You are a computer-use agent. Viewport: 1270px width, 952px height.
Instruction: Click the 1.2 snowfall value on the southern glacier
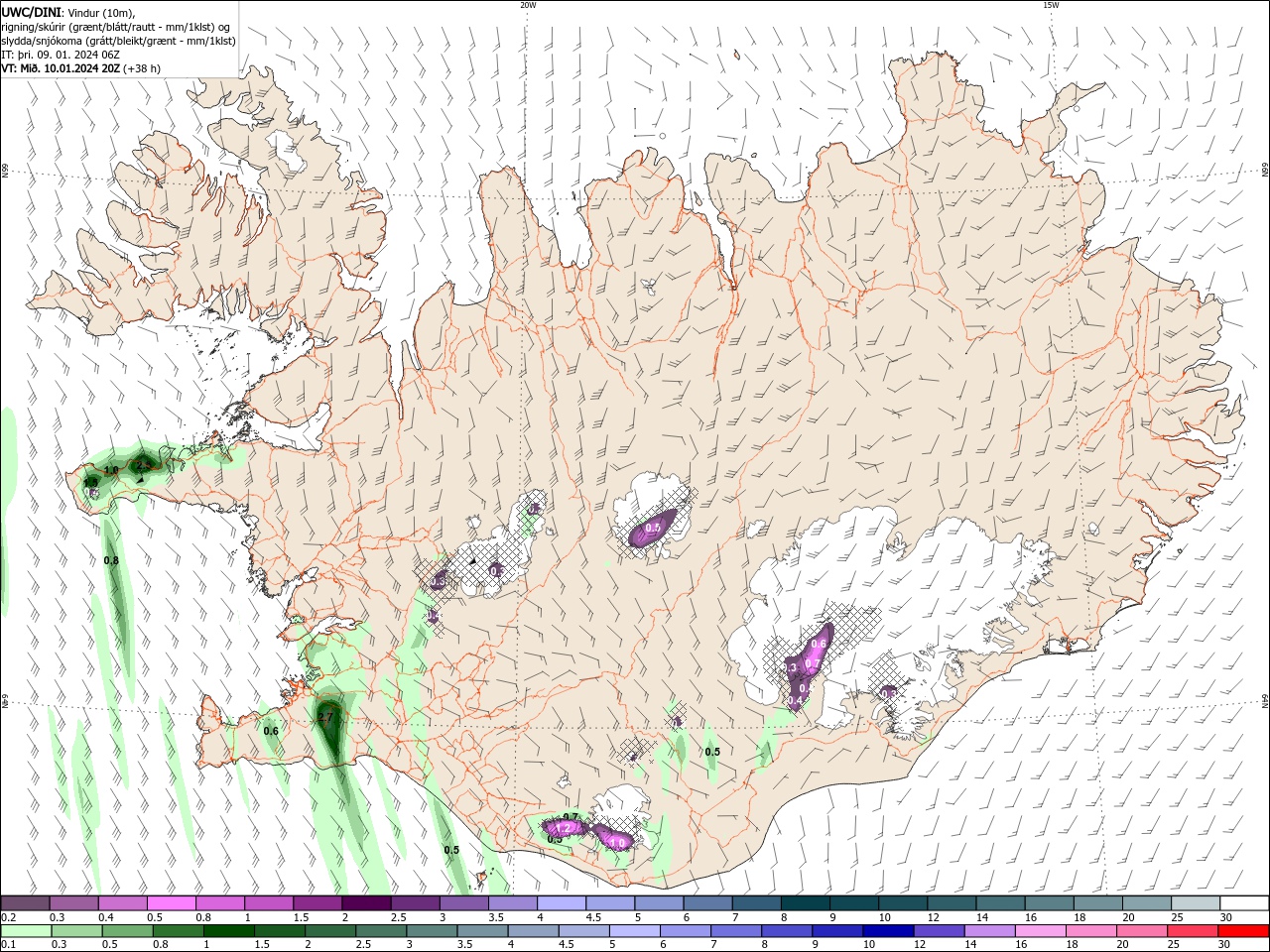(563, 828)
